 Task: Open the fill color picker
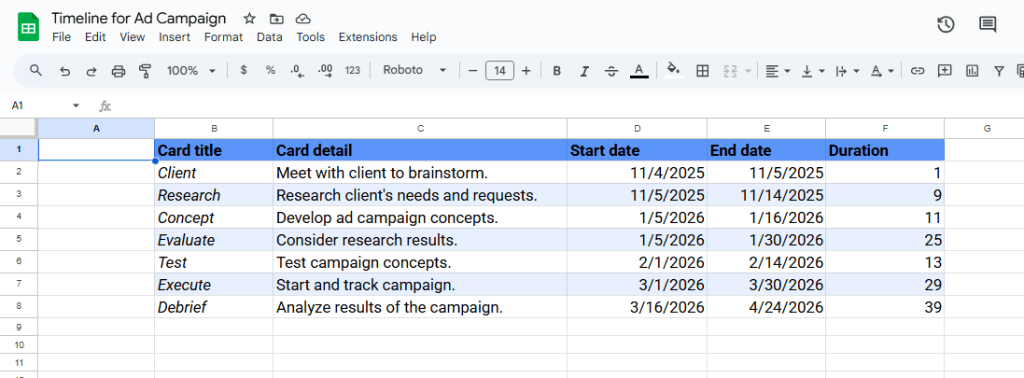pyautogui.click(x=674, y=71)
